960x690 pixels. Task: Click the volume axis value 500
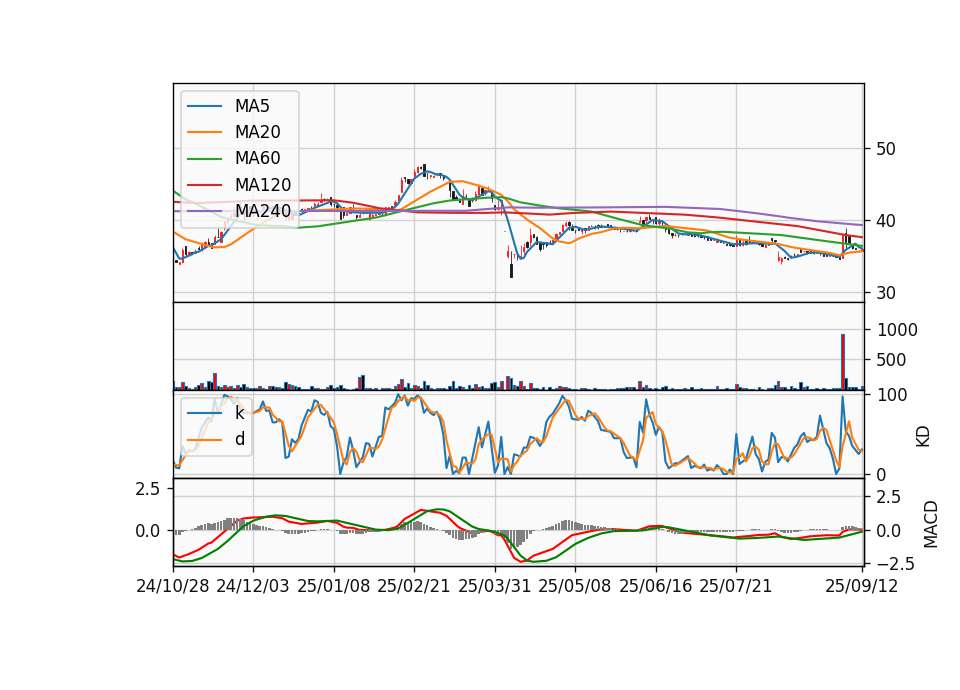[x=891, y=360]
